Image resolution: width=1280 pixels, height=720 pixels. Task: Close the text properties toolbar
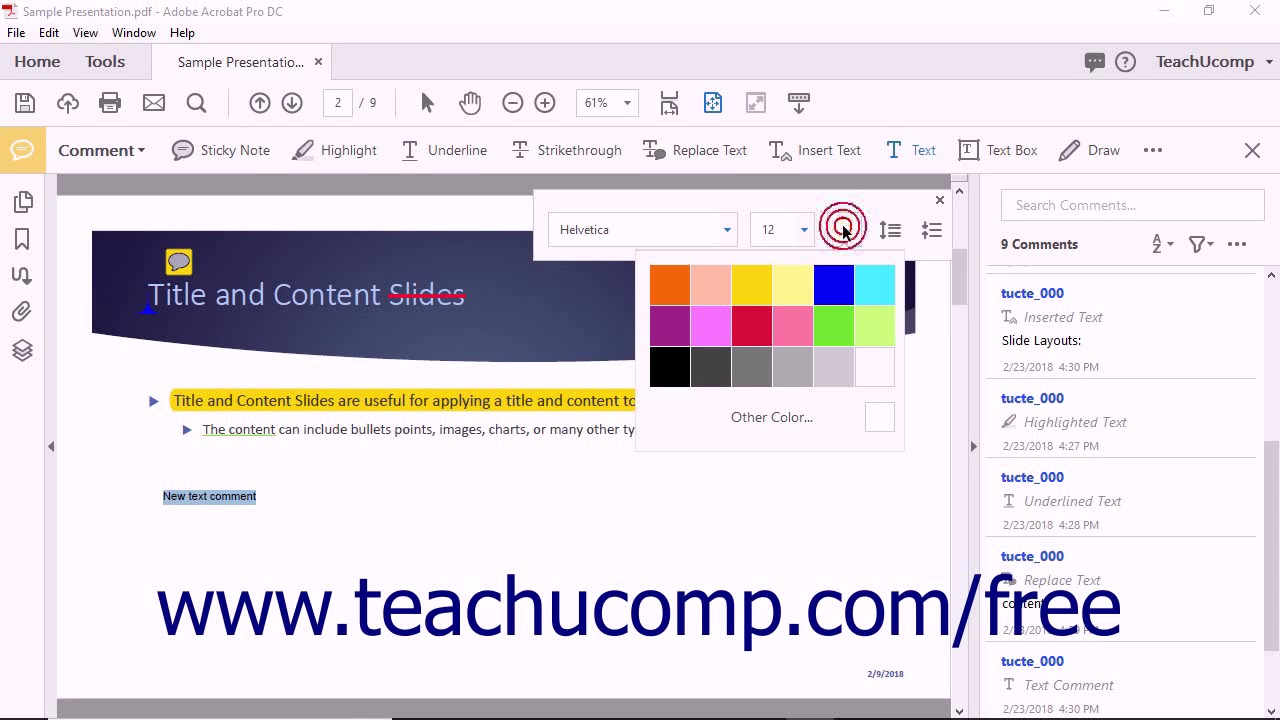click(x=939, y=200)
